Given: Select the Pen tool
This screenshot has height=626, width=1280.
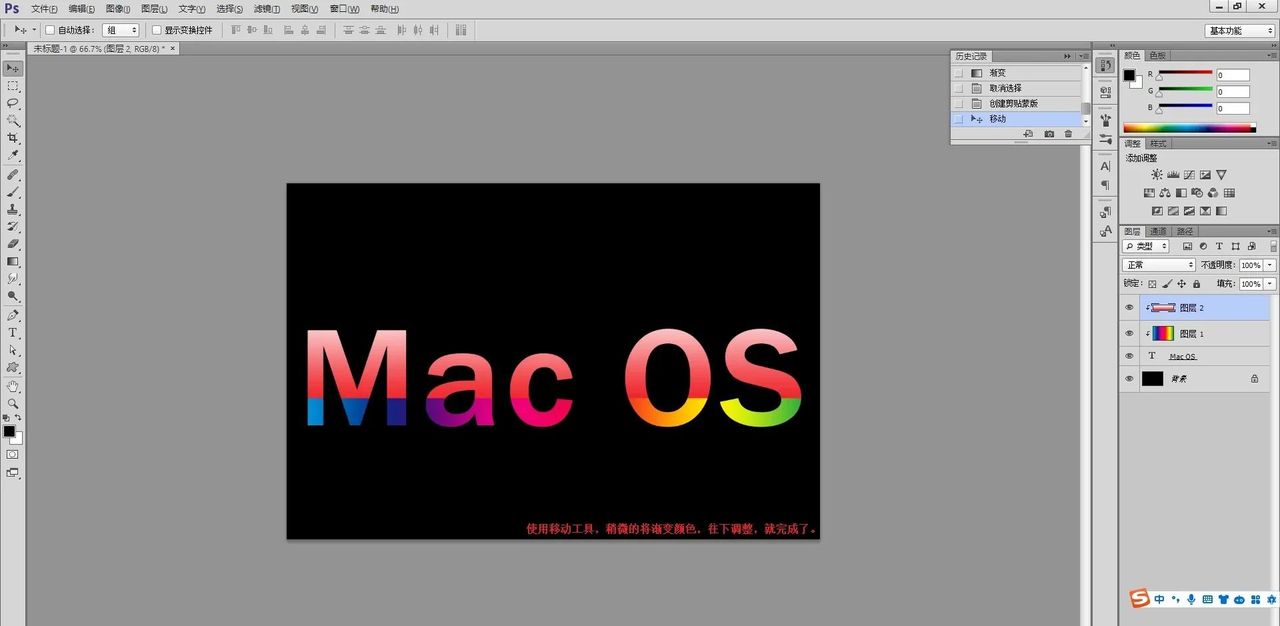Looking at the screenshot, I should (13, 316).
